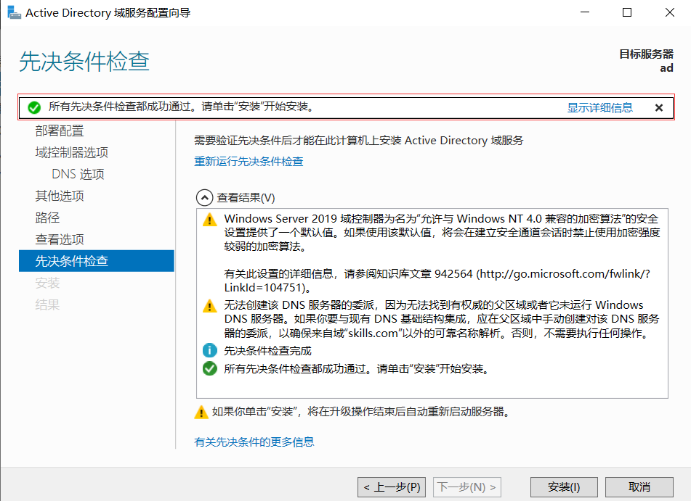This screenshot has height=501, width=691.
Task: Click the results line 所有先决条件检查都成功通过
Action: pyautogui.click(x=357, y=369)
